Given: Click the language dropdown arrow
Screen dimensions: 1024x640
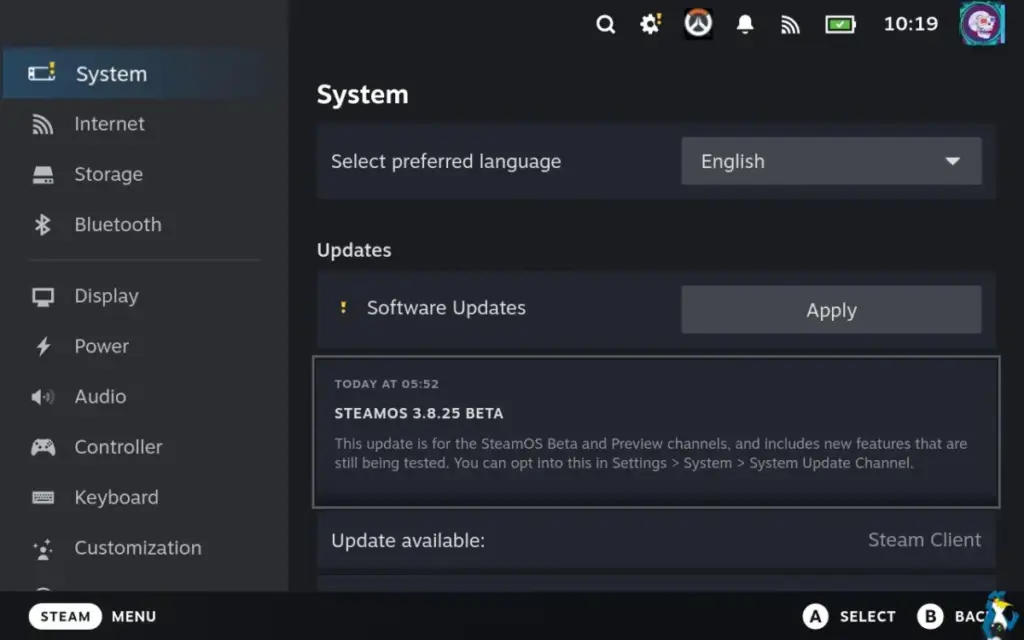Looking at the screenshot, I should coord(953,161).
